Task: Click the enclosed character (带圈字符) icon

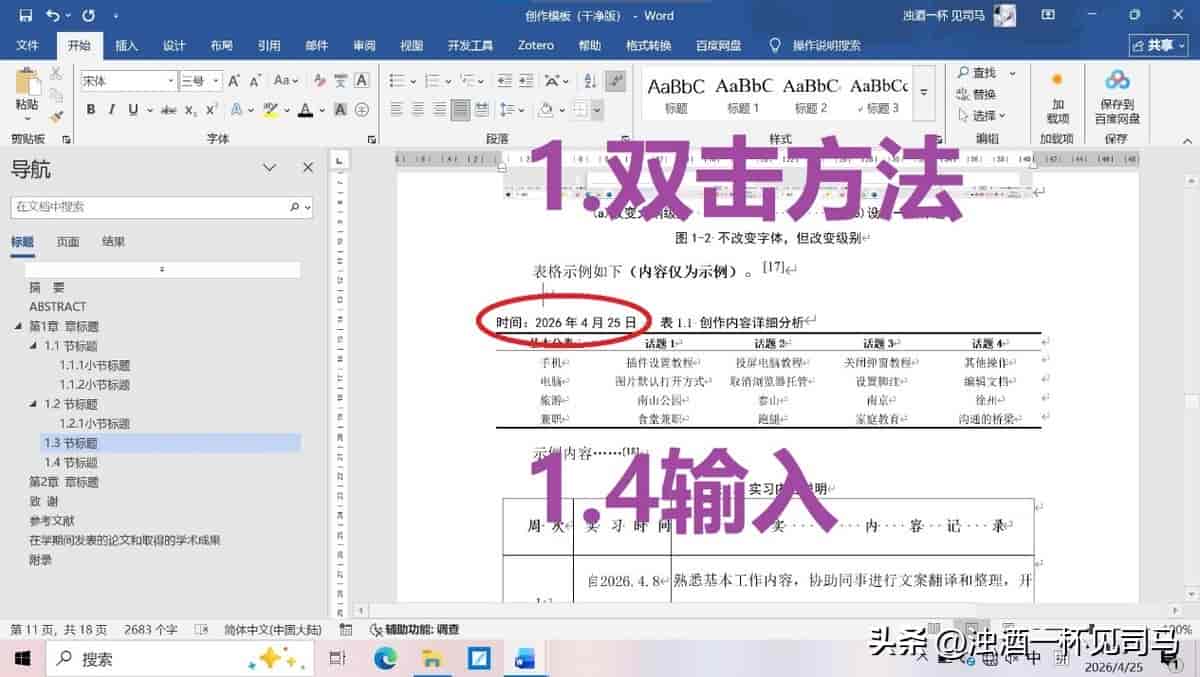Action: pyautogui.click(x=362, y=110)
